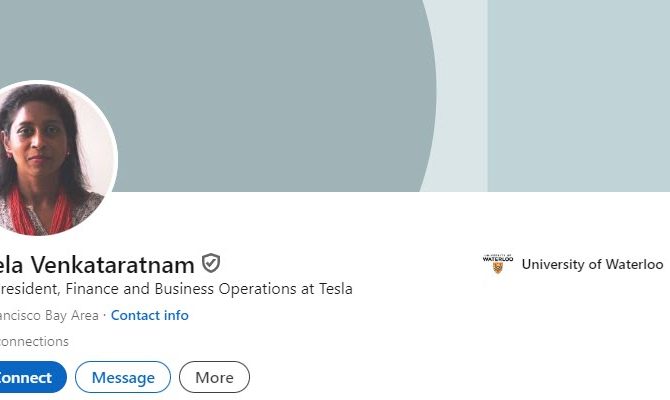The image size is (670, 400).
Task: Click the pale strip in the cover image
Action: (x=463, y=100)
